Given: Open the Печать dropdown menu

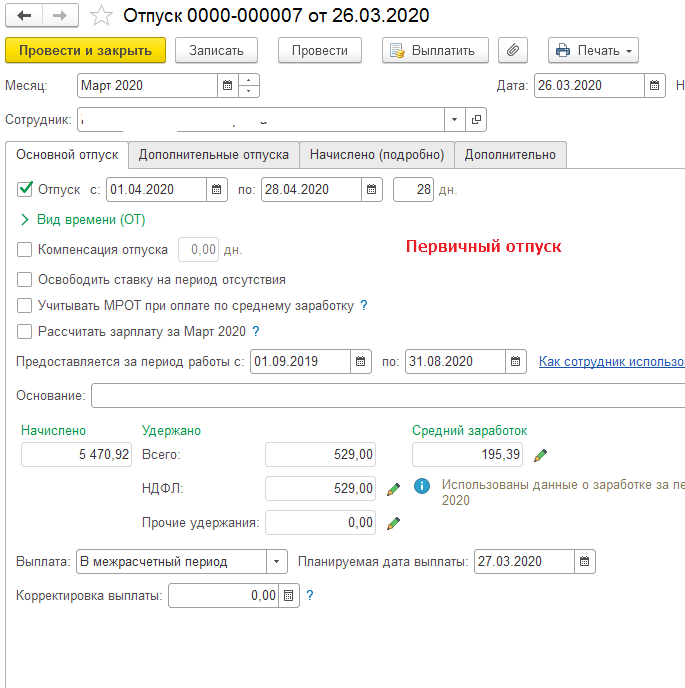Looking at the screenshot, I should 593,50.
